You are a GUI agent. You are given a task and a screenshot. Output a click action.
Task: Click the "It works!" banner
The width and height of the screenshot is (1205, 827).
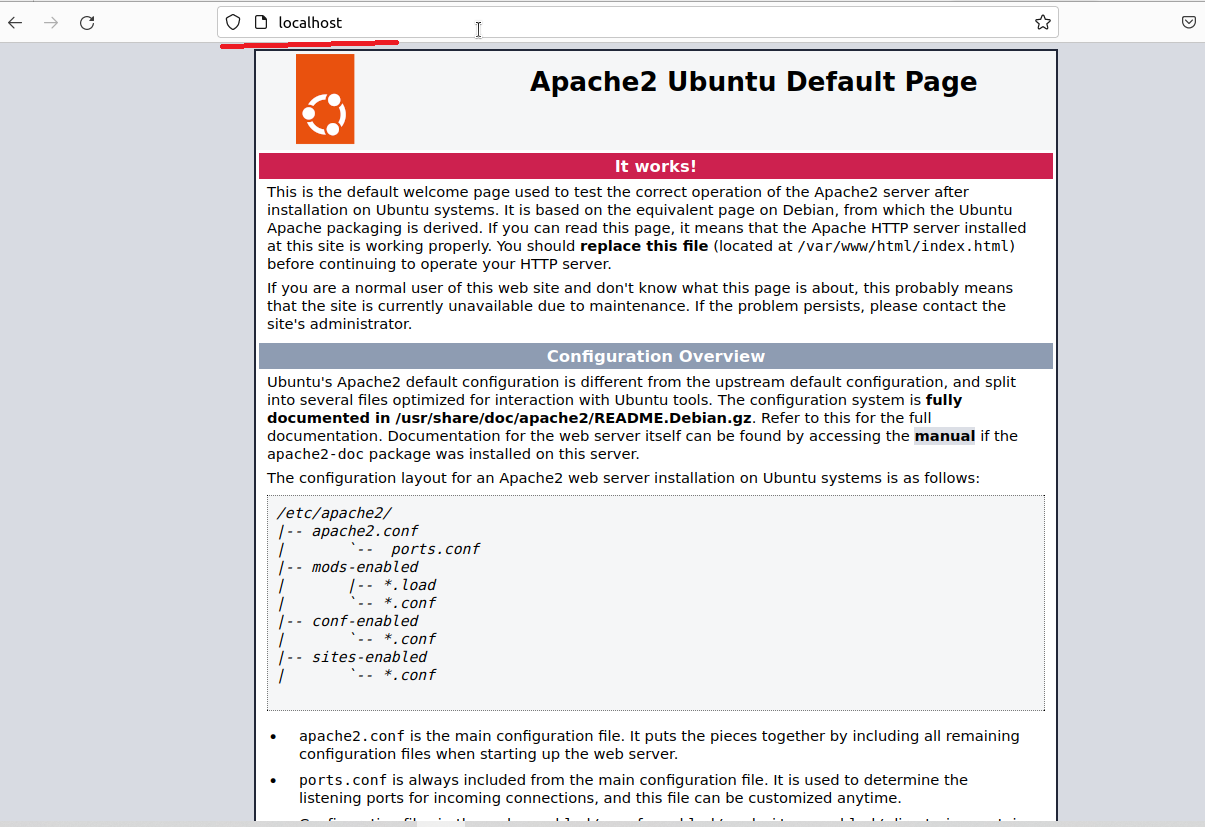click(655, 166)
